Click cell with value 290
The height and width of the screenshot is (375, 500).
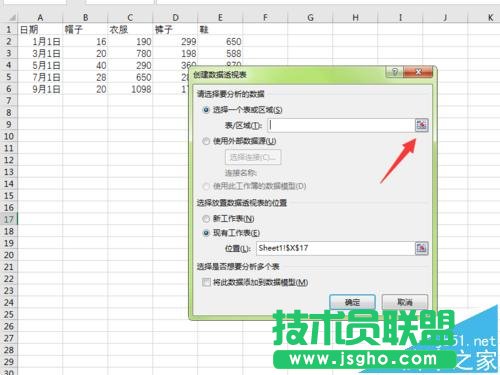point(130,65)
